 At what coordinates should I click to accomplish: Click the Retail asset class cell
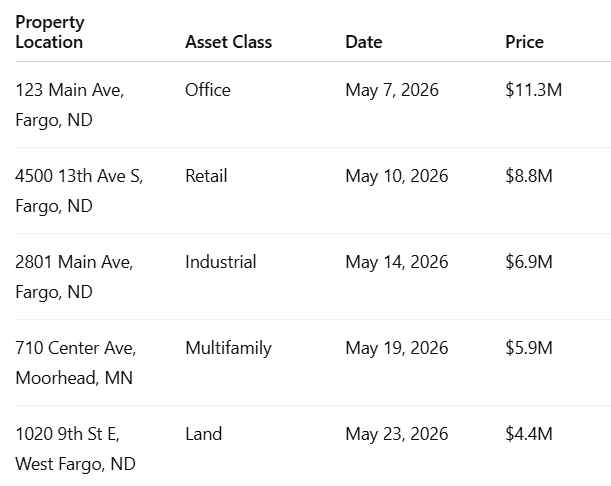[206, 176]
